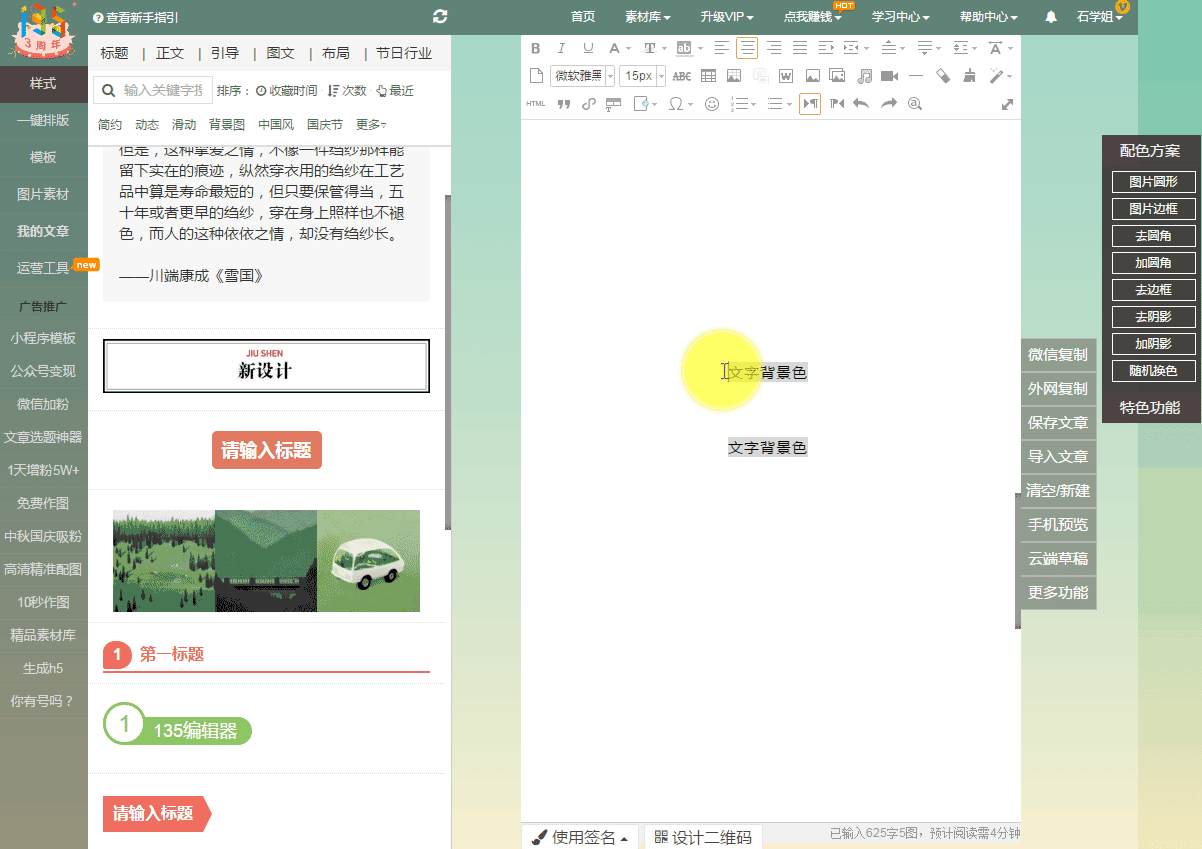This screenshot has width=1202, height=849.
Task: Click the insert music icon
Action: tap(864, 76)
